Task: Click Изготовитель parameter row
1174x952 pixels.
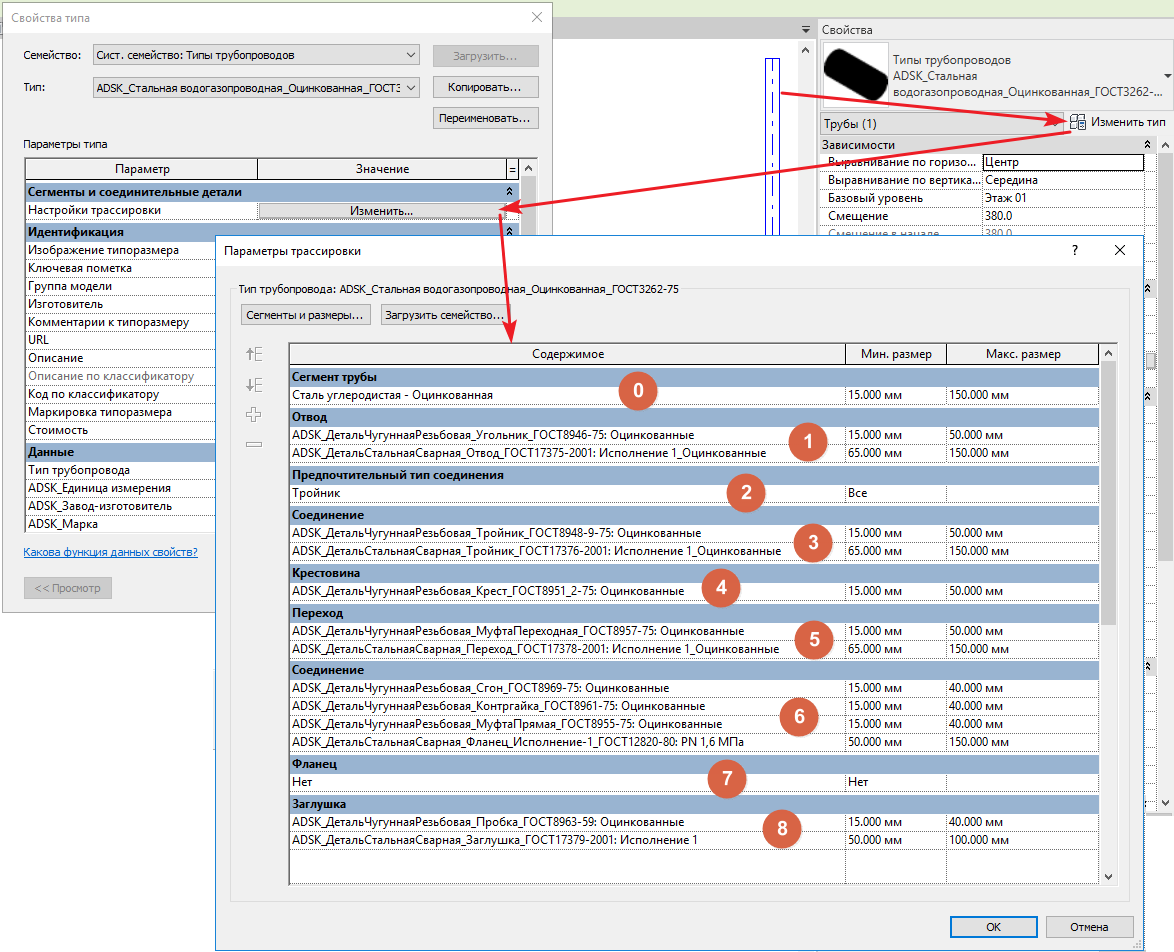Action: (121, 303)
